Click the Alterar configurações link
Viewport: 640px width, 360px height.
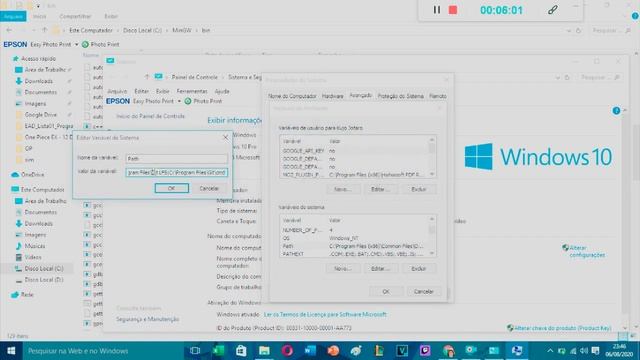point(587,251)
